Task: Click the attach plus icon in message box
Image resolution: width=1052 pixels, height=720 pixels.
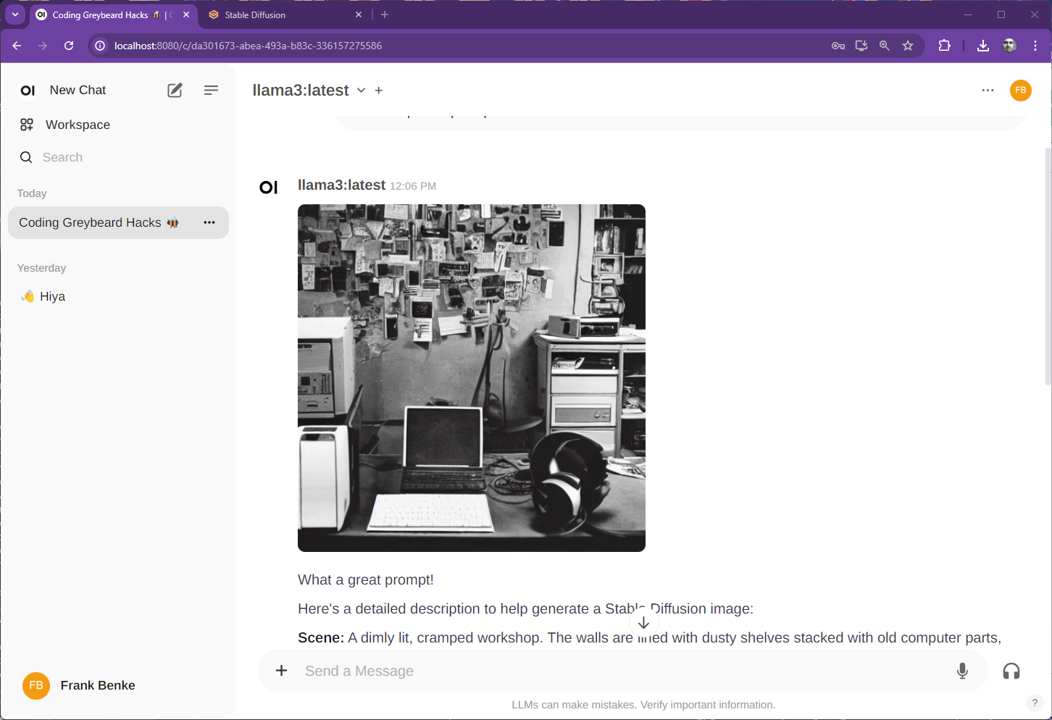Action: point(281,671)
